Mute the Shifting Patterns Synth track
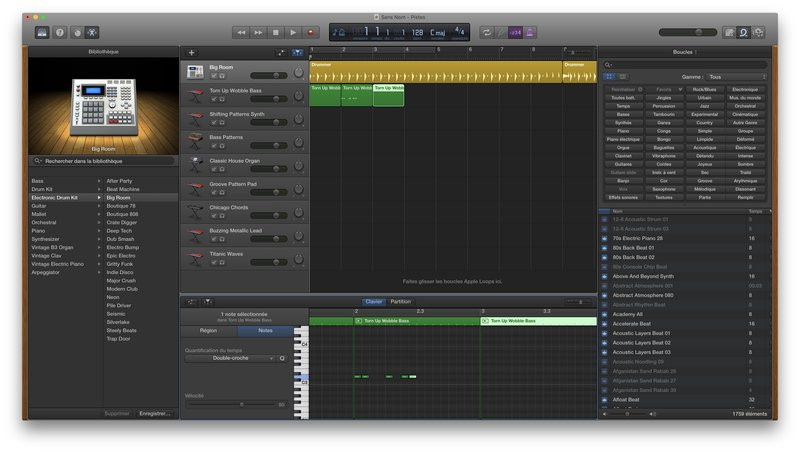This screenshot has height=452, width=800. tap(214, 122)
